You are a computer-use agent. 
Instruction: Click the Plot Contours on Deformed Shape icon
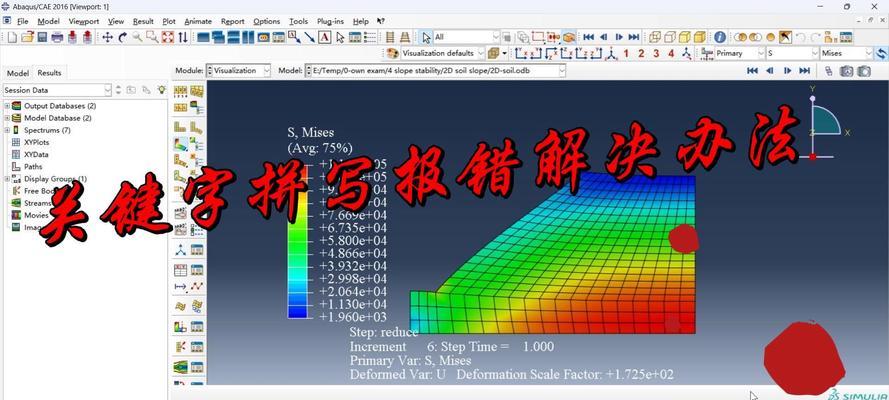click(x=180, y=144)
